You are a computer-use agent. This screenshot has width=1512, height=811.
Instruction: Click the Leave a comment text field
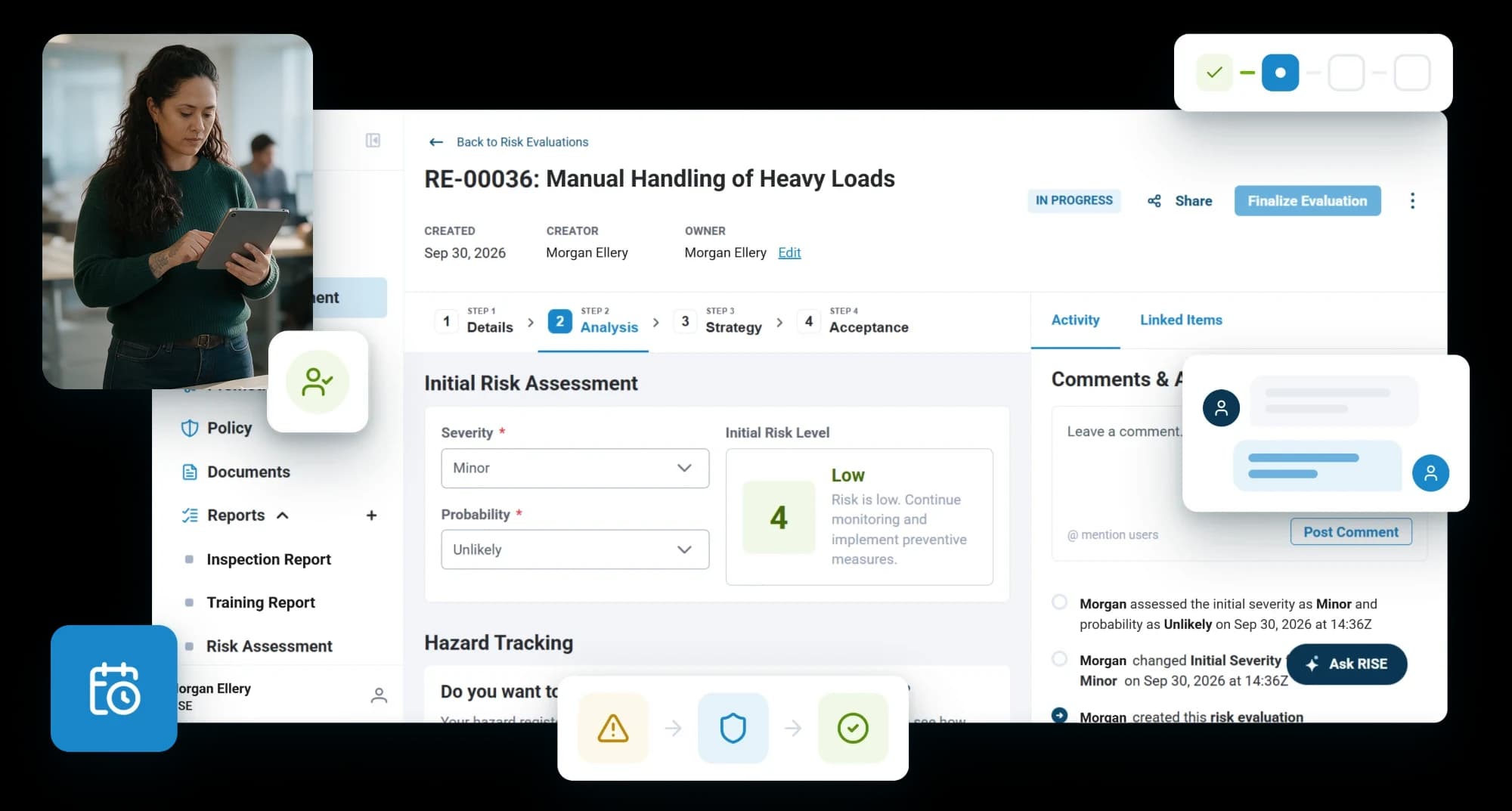tap(1123, 469)
